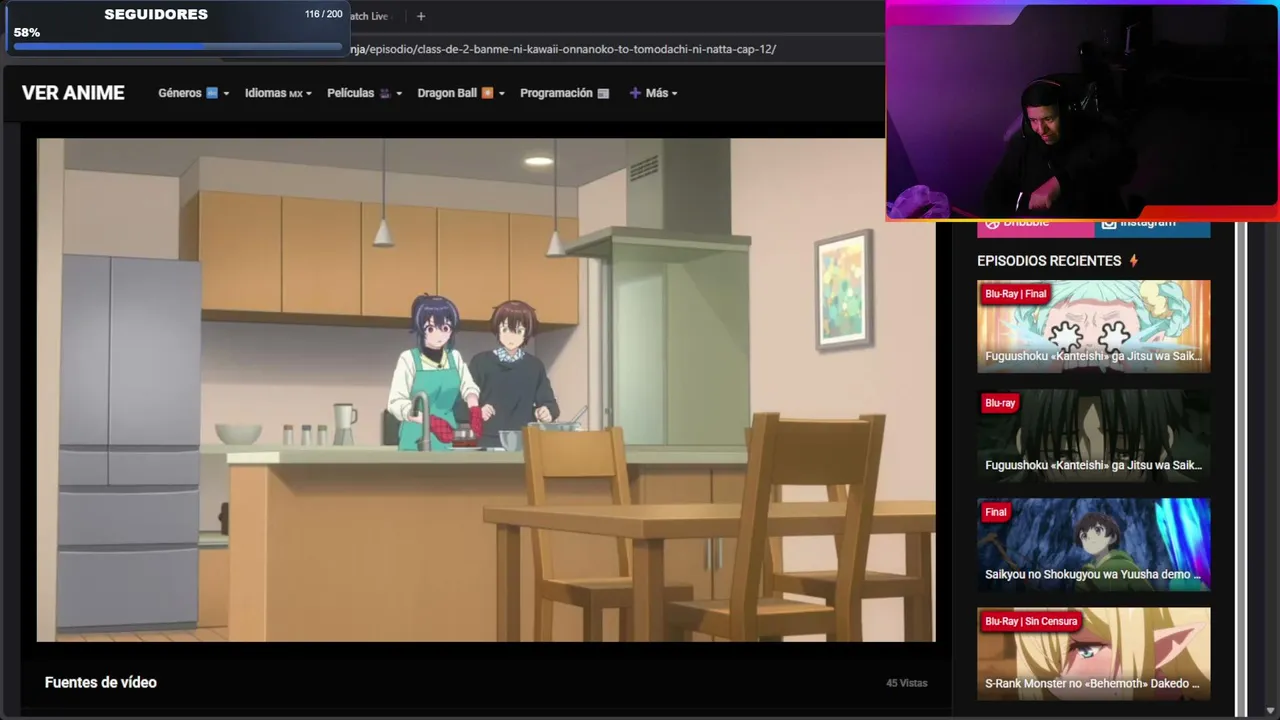Screen dimensions: 1280x720
Task: Expand the Dragon Ball dropdown arrow
Action: click(501, 94)
